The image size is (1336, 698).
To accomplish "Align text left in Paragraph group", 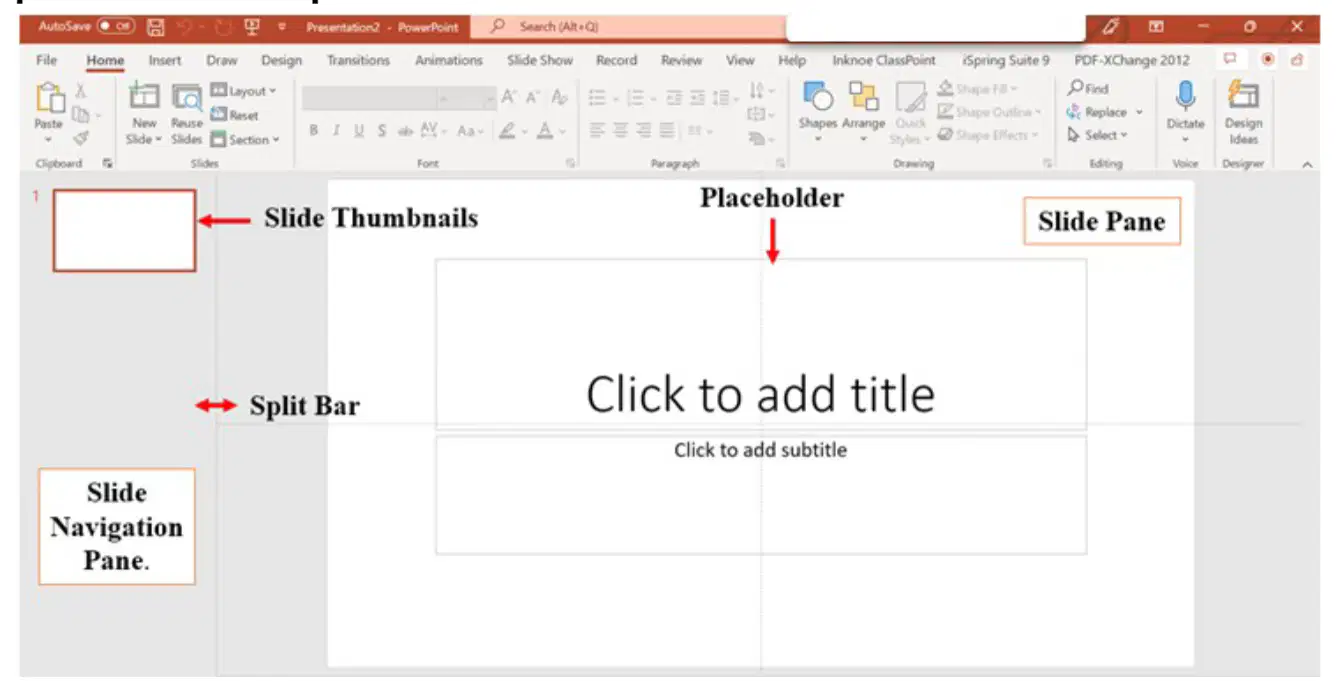I will [x=597, y=131].
